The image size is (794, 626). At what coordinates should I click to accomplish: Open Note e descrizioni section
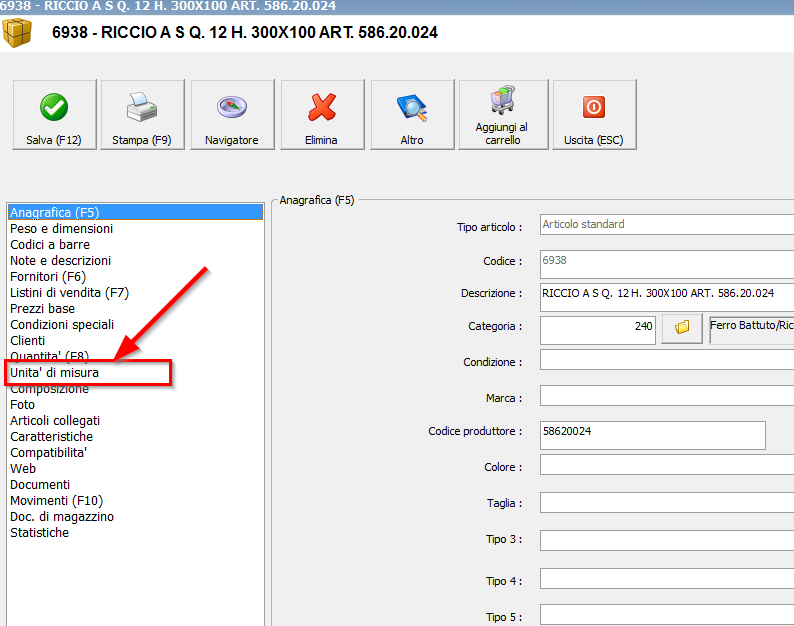click(x=136, y=260)
